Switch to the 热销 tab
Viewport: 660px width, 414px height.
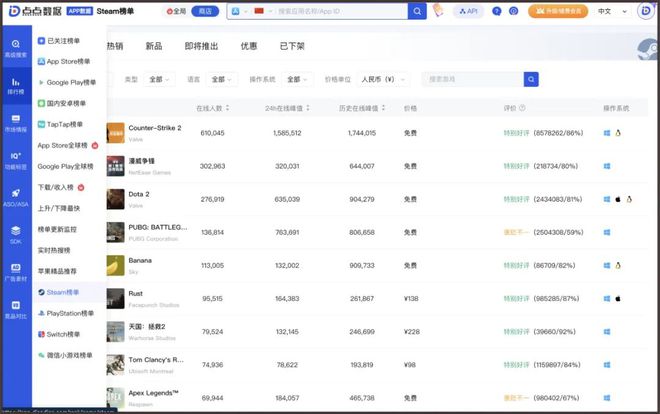click(115, 46)
